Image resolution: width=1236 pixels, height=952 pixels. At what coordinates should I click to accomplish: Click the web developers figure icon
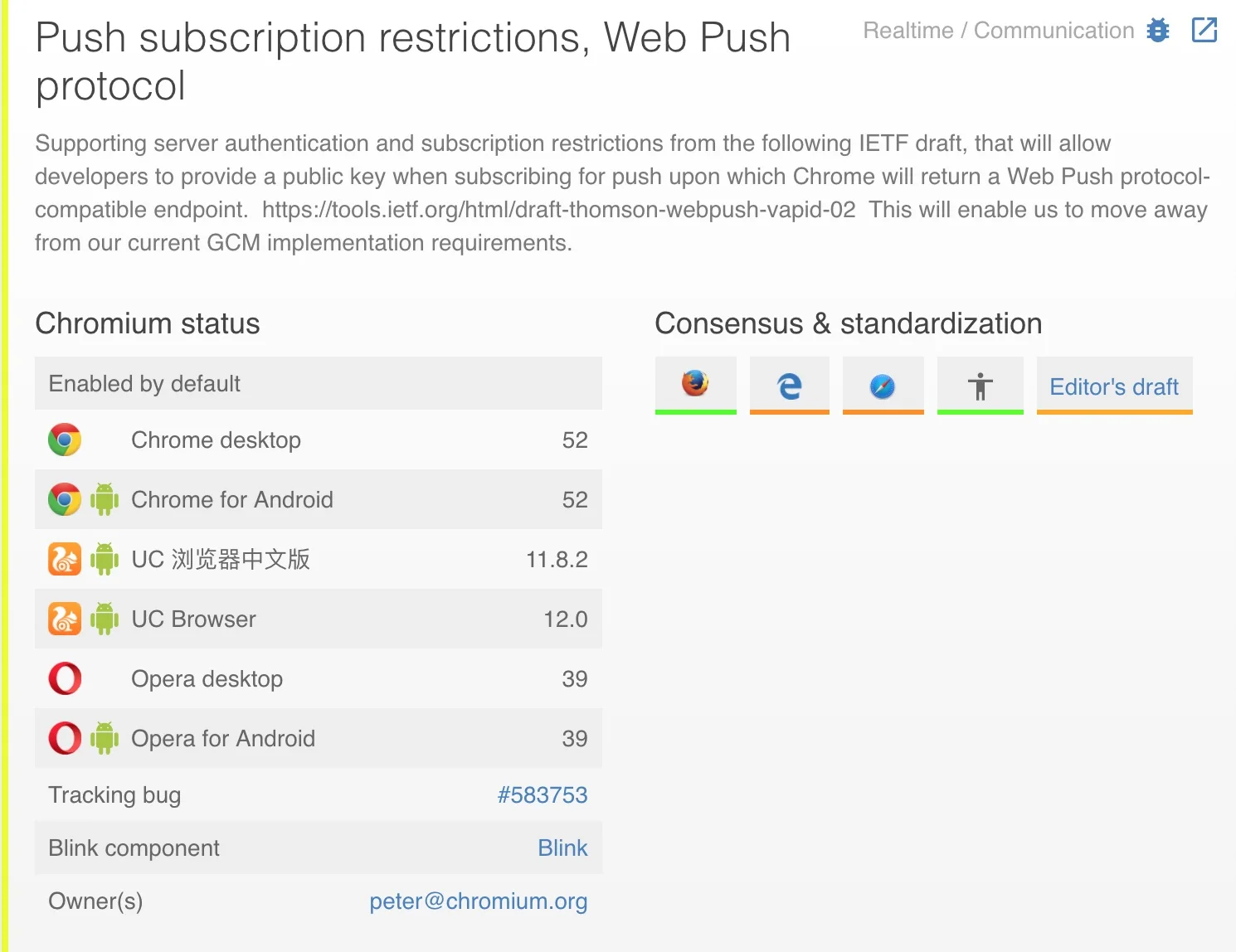[980, 386]
